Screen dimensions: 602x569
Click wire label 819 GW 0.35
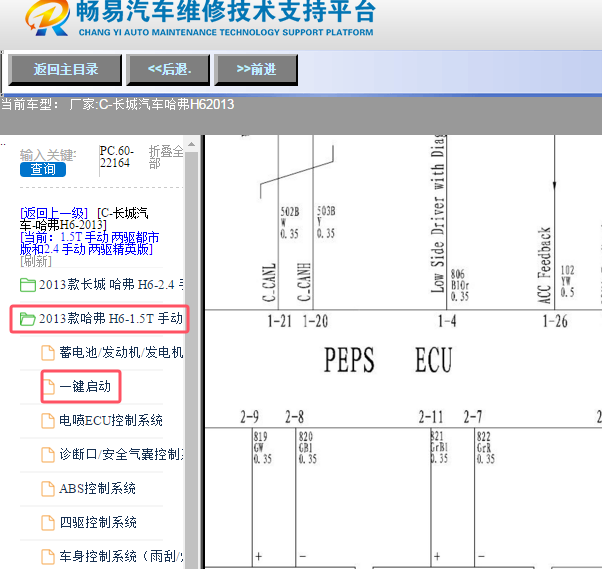tap(263, 448)
